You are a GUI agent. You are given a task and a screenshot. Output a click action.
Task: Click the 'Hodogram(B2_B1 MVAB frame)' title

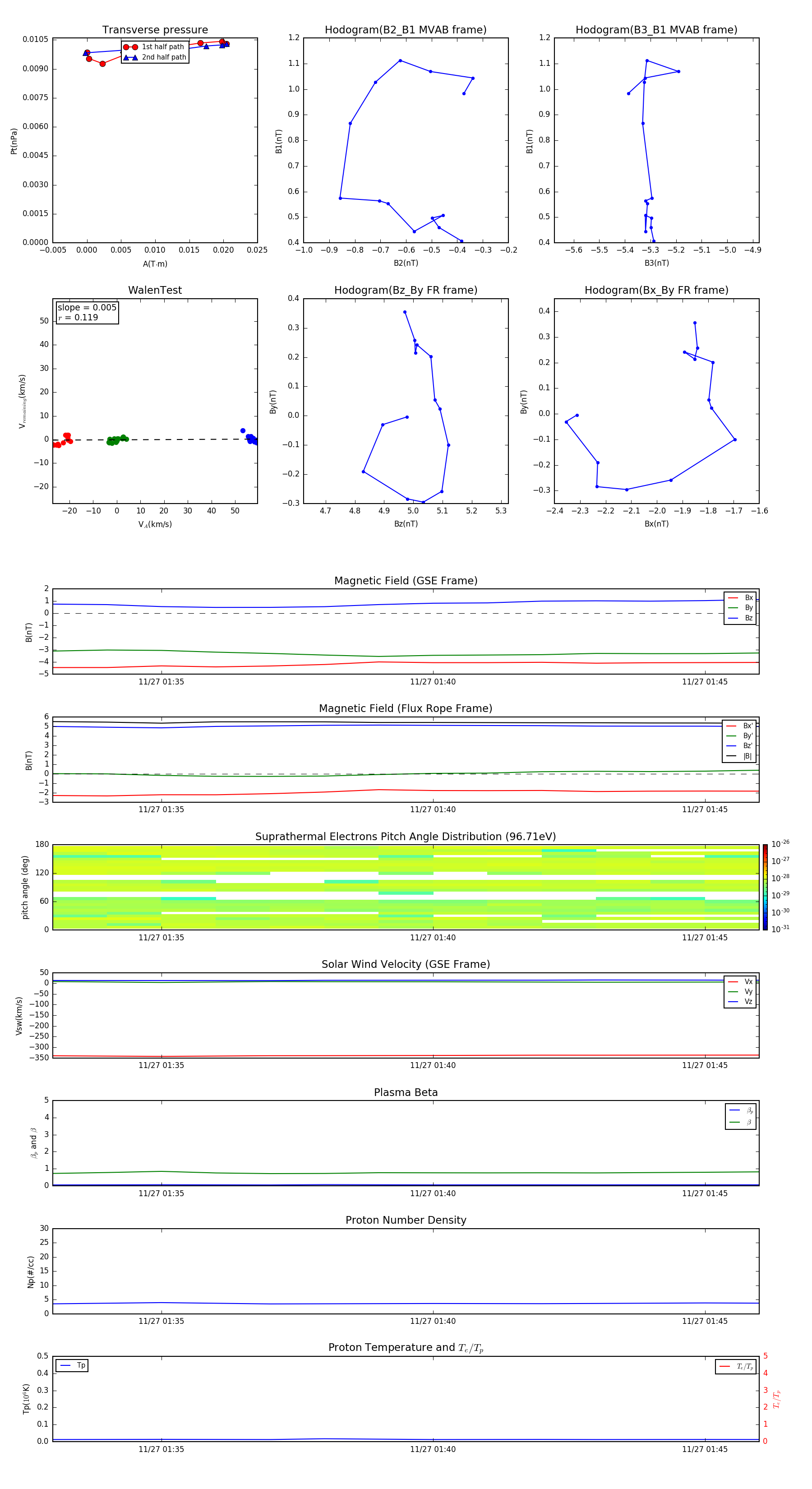406,30
